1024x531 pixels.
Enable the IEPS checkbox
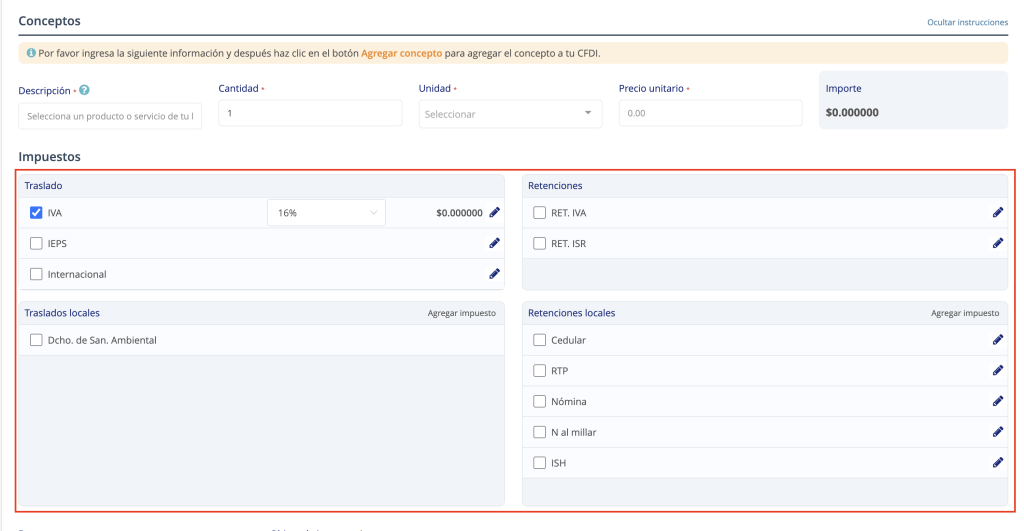(36, 244)
